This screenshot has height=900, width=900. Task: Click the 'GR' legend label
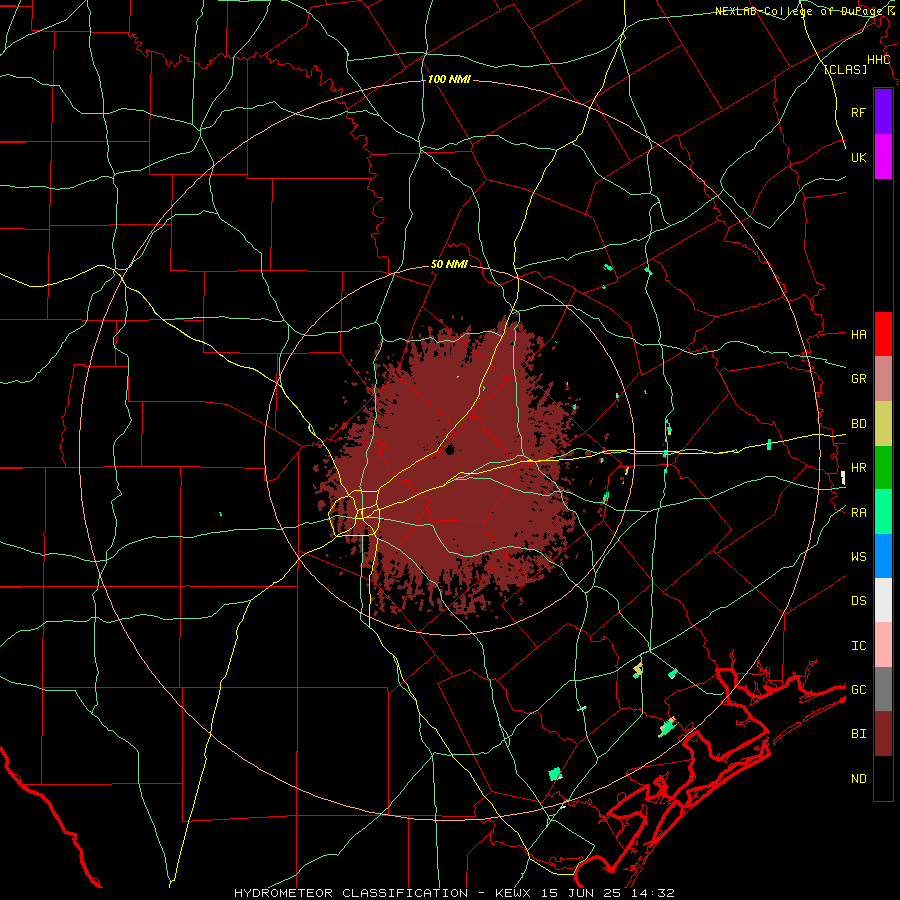[859, 379]
